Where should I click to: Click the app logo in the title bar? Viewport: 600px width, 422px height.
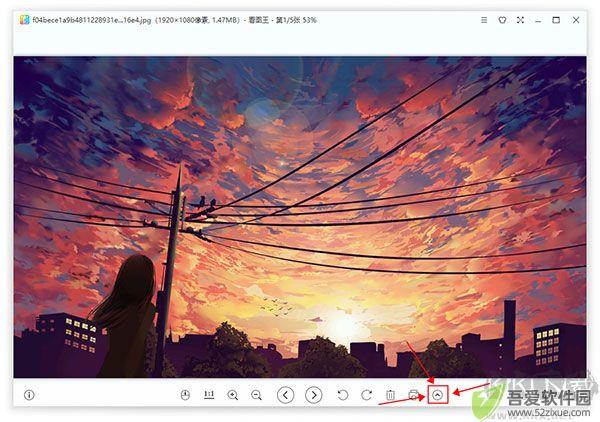coord(25,20)
